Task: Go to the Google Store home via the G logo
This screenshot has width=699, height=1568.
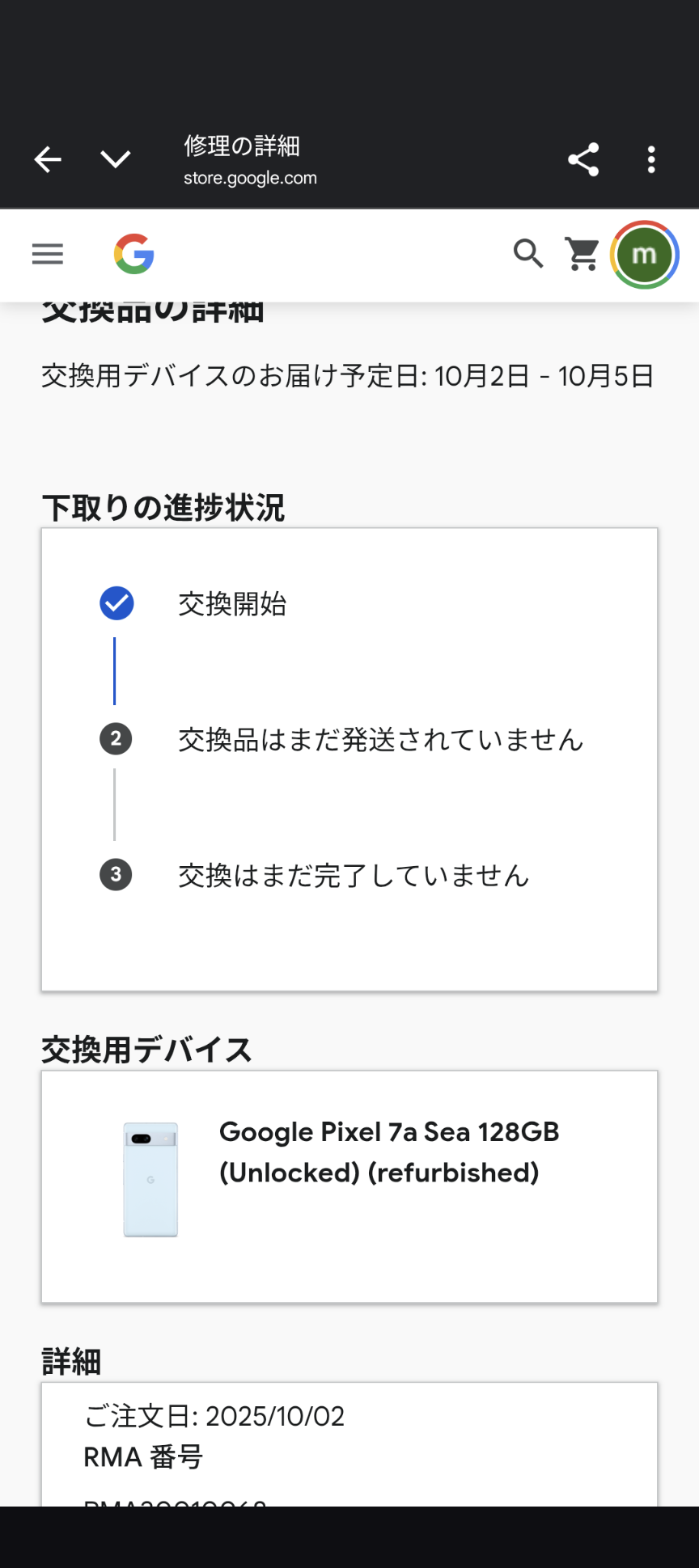Action: [134, 254]
